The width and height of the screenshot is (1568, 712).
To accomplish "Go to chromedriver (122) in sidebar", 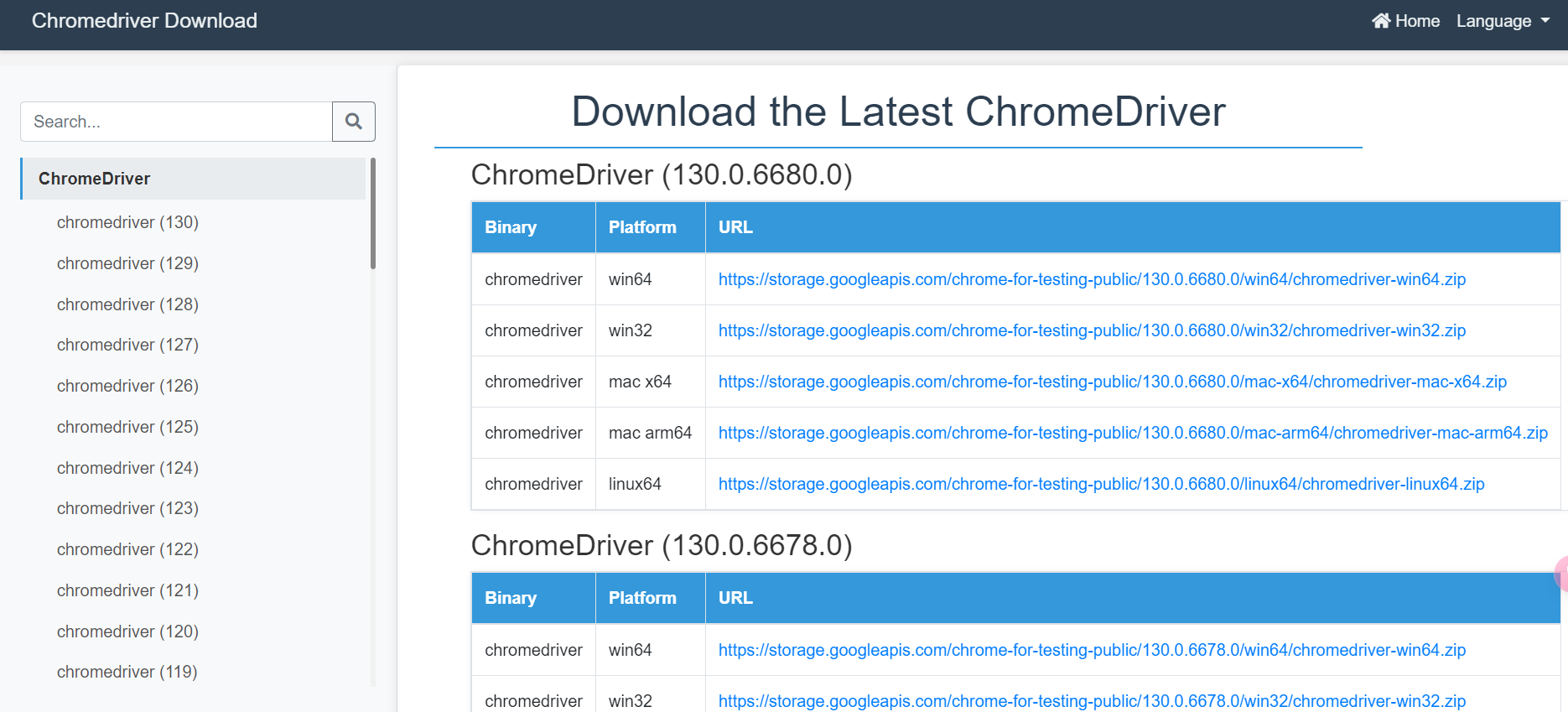I will pos(127,549).
